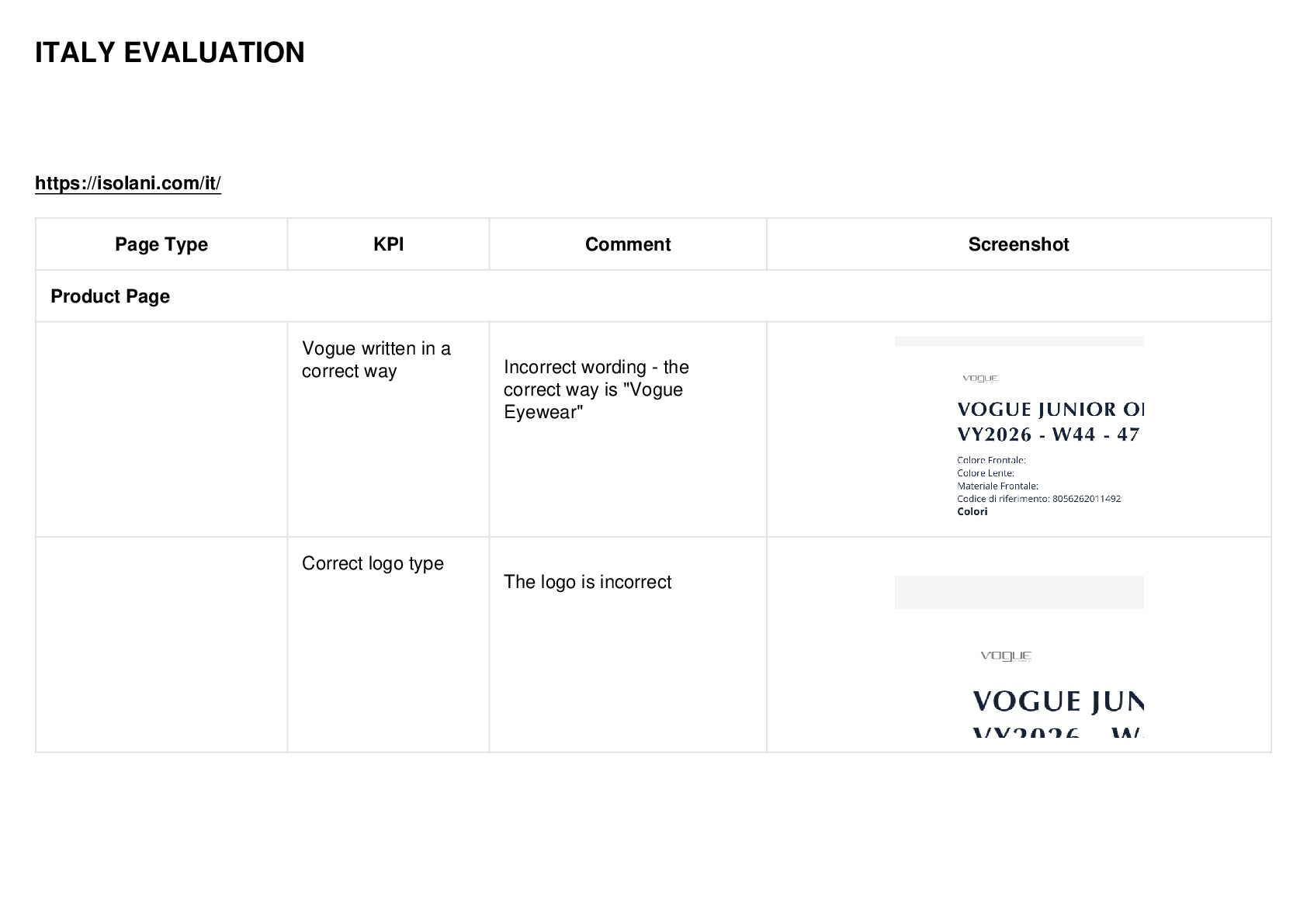
Task: Select the Screenshot column header
Action: (1019, 244)
